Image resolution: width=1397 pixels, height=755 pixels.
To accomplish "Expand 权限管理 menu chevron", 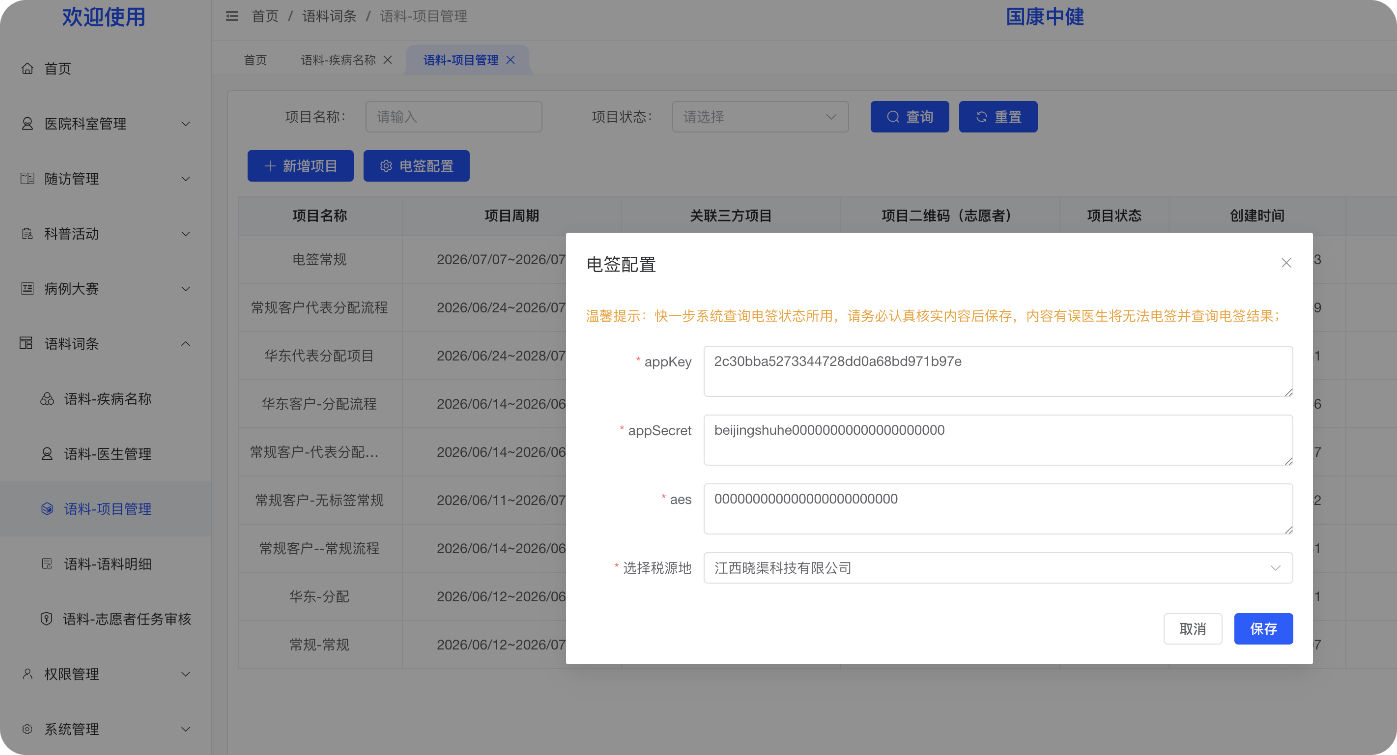I will tap(185, 674).
